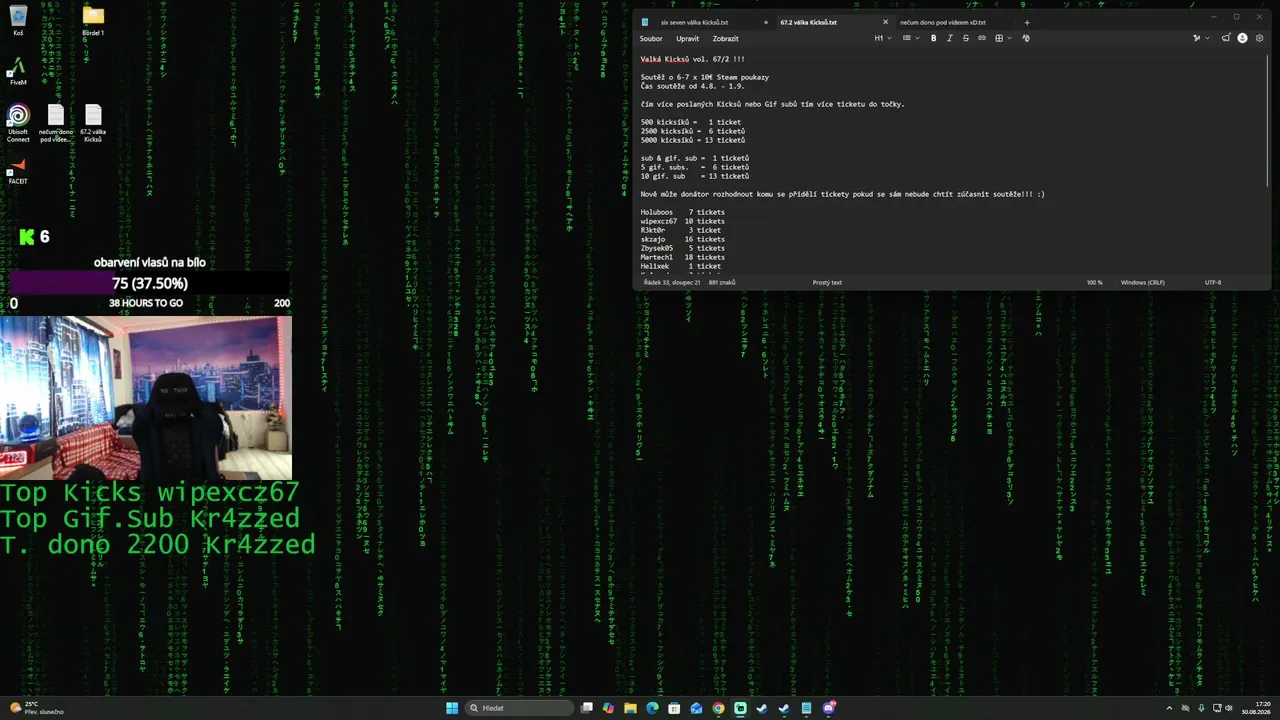1280x720 pixels.
Task: Close the 67.2 válka Kicksů.txt tab
Action: [885, 22]
